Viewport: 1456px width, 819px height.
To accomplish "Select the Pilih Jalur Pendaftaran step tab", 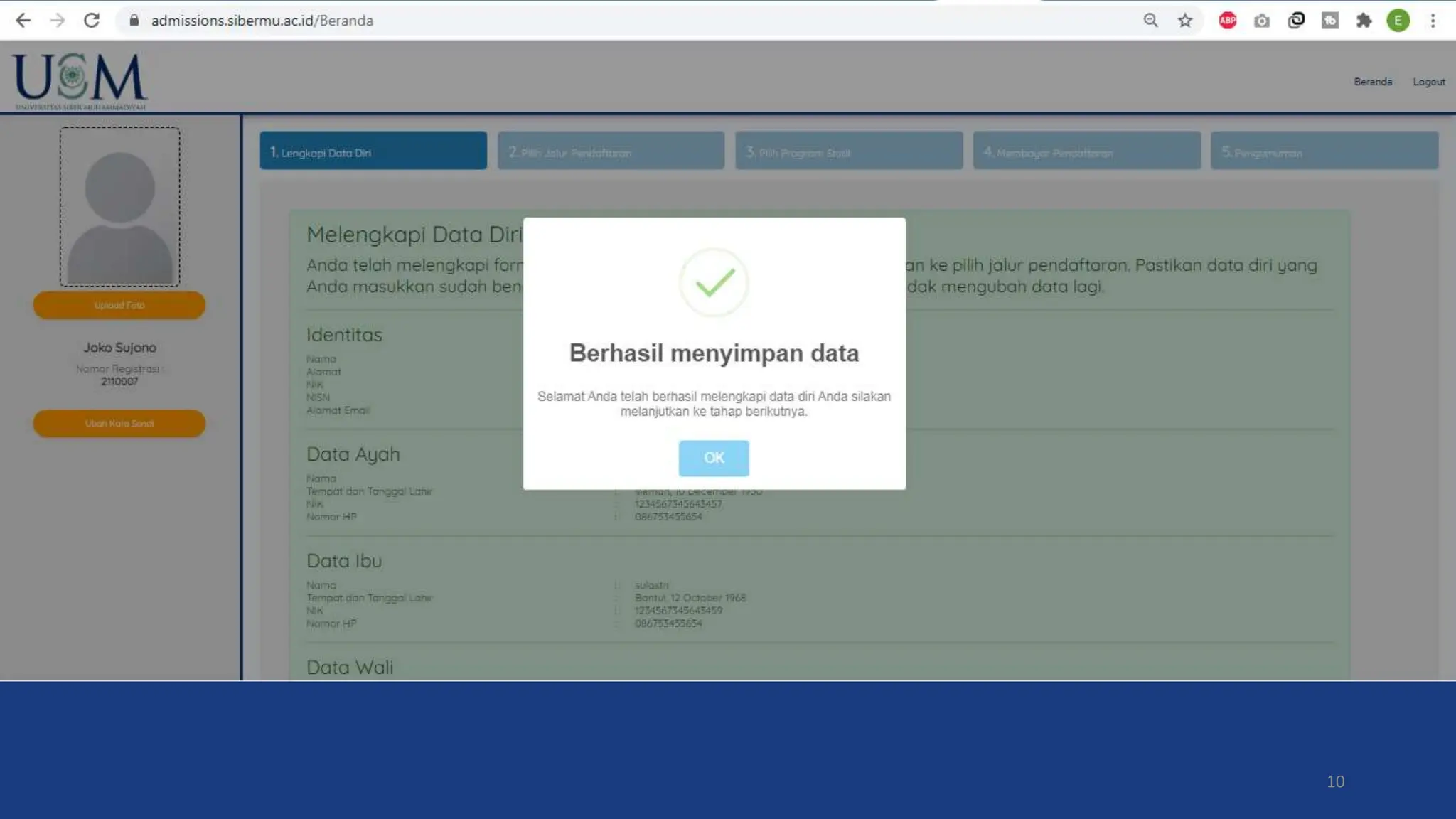I will [x=611, y=151].
